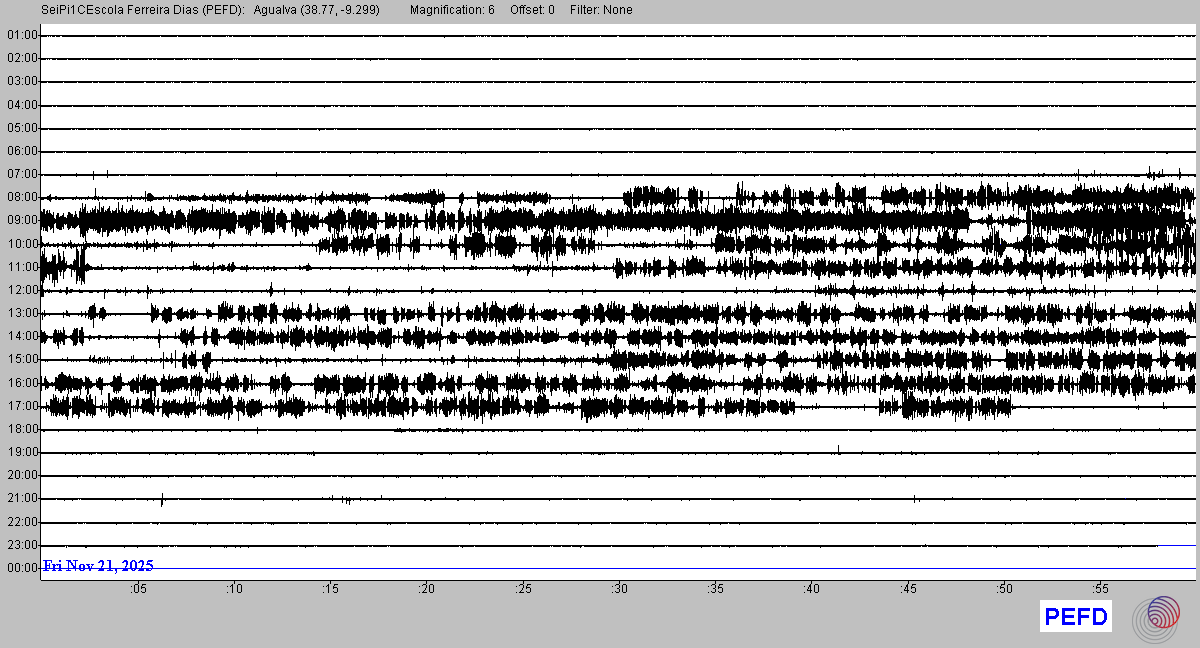Click the Offset: 0 header text
The width and height of the screenshot is (1200, 648).
point(532,10)
